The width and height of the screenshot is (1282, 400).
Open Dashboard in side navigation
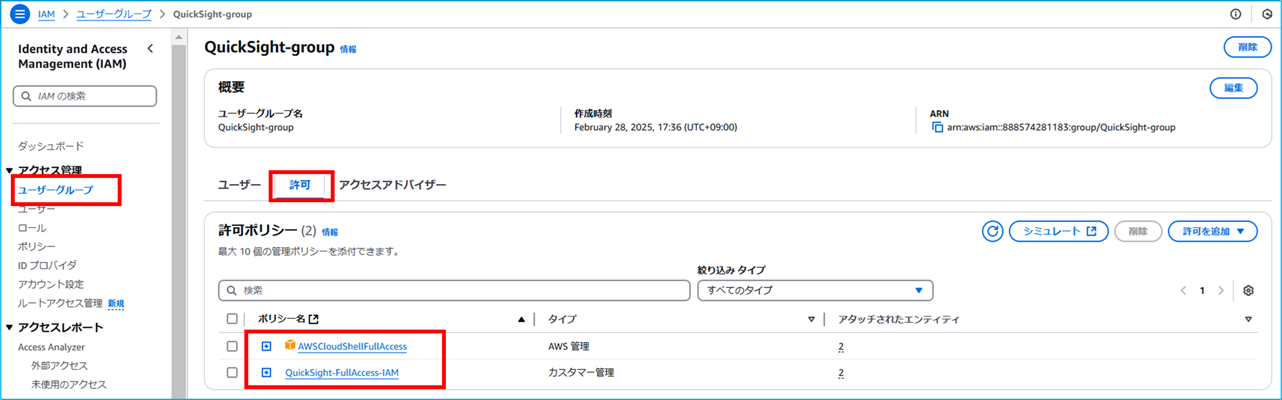click(51, 146)
